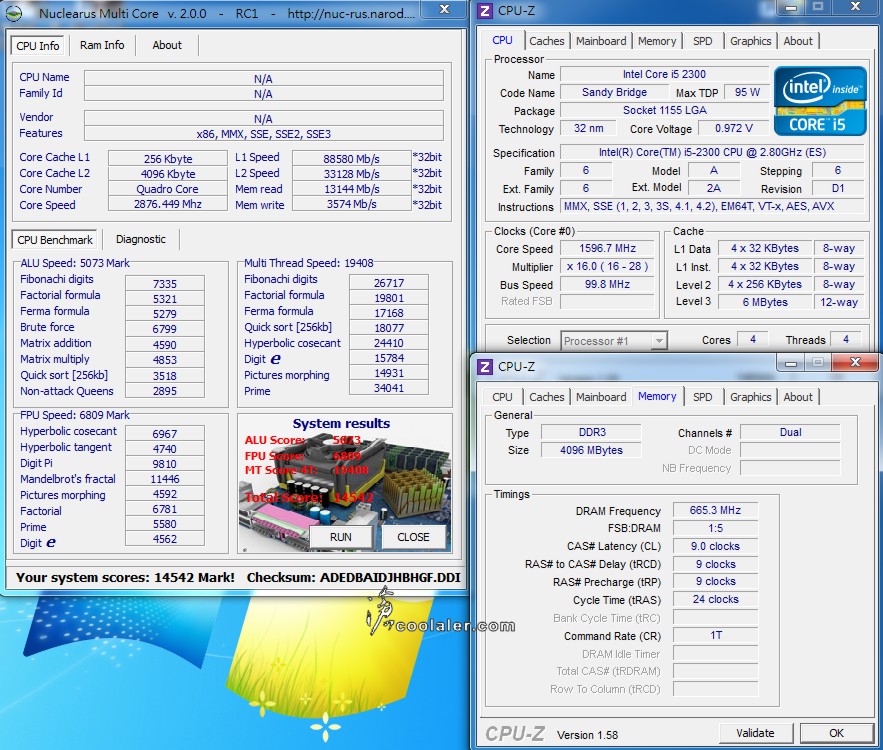Minimize the lower CPU-Z window
Viewport: 883px width, 750px height.
coord(791,363)
